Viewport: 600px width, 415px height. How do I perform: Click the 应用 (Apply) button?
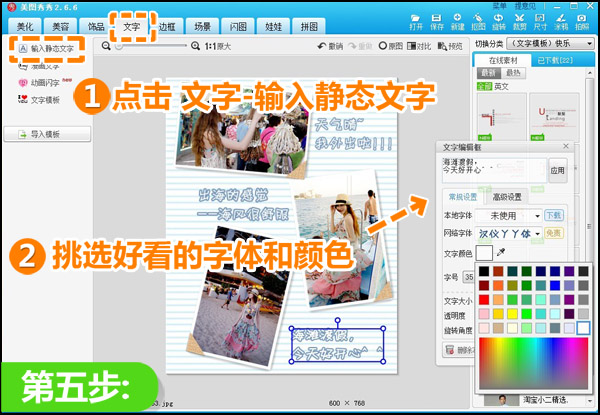[x=557, y=169]
